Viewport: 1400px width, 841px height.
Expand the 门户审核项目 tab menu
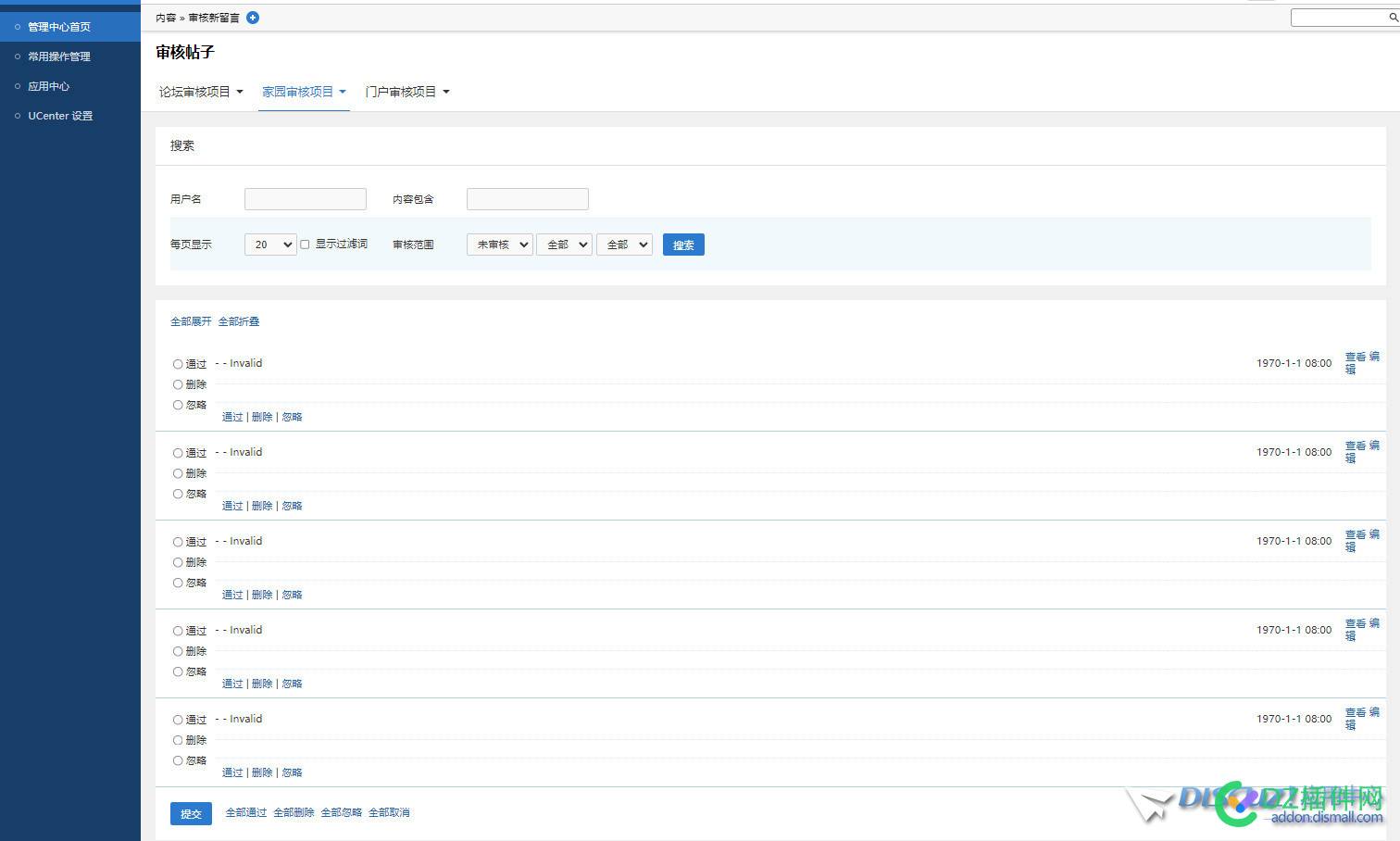pyautogui.click(x=407, y=92)
